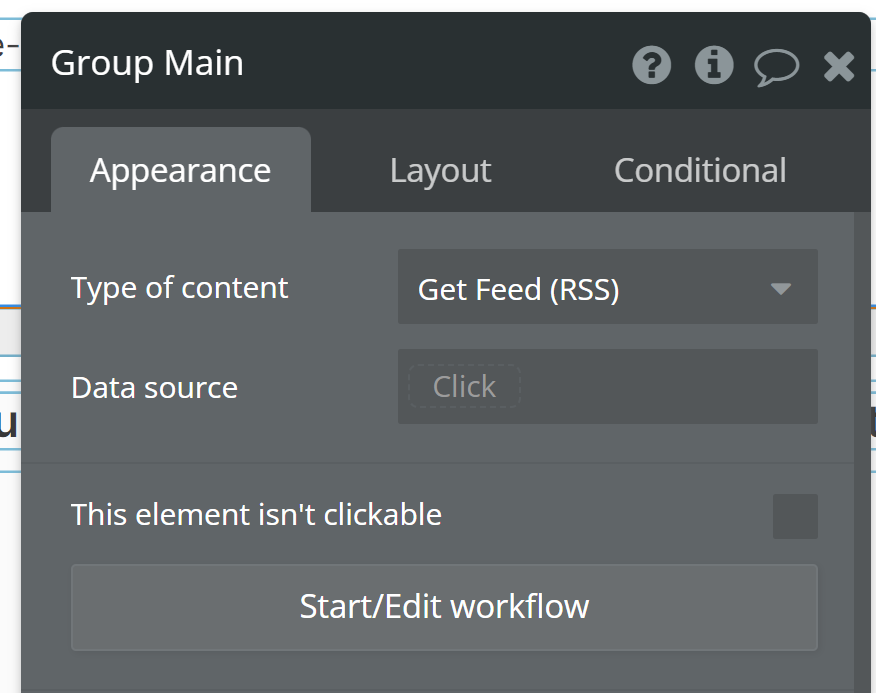Click the This element isn't clickable label
The height and width of the screenshot is (693, 876).
tap(256, 514)
